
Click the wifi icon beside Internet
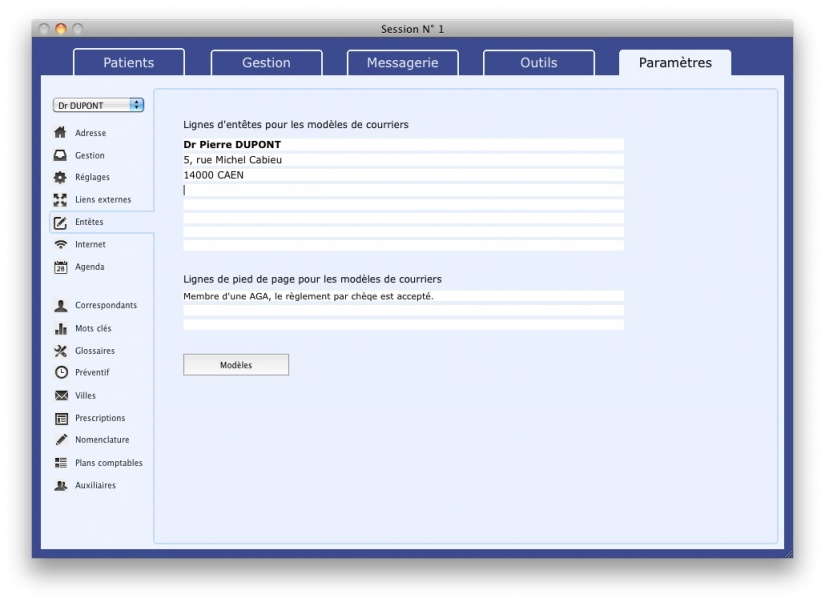(61, 244)
